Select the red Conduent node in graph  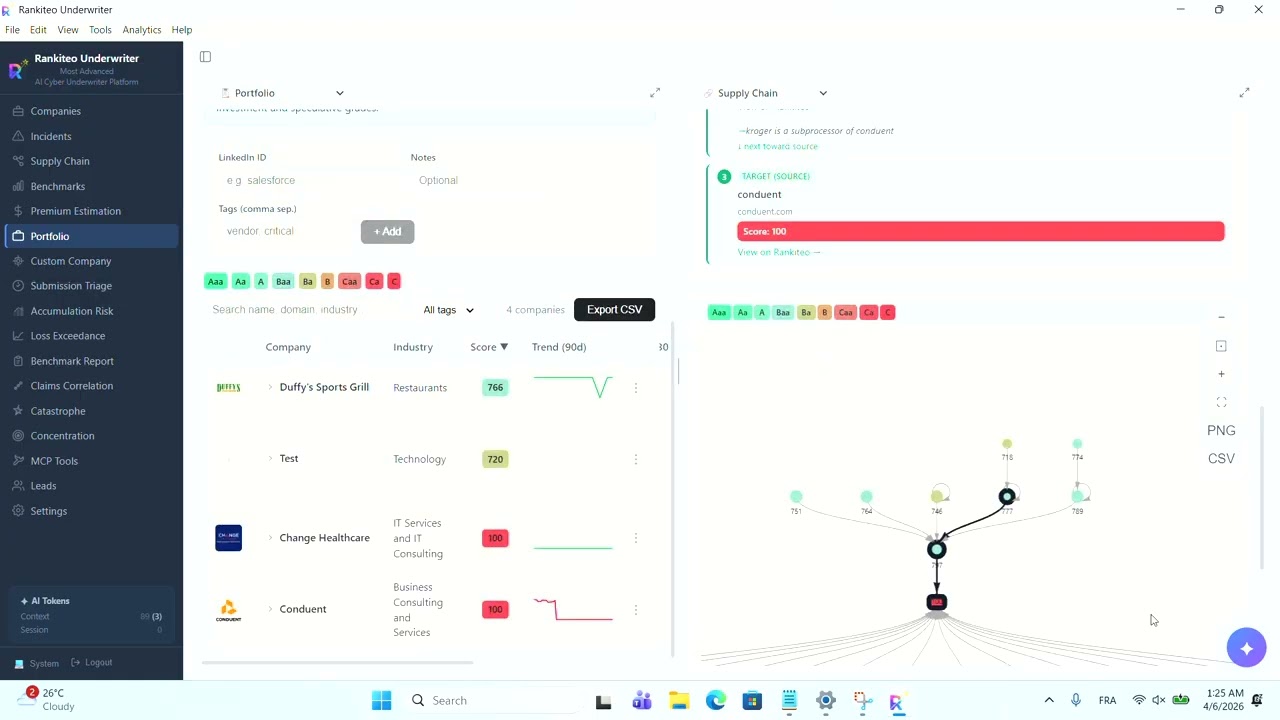[937, 602]
